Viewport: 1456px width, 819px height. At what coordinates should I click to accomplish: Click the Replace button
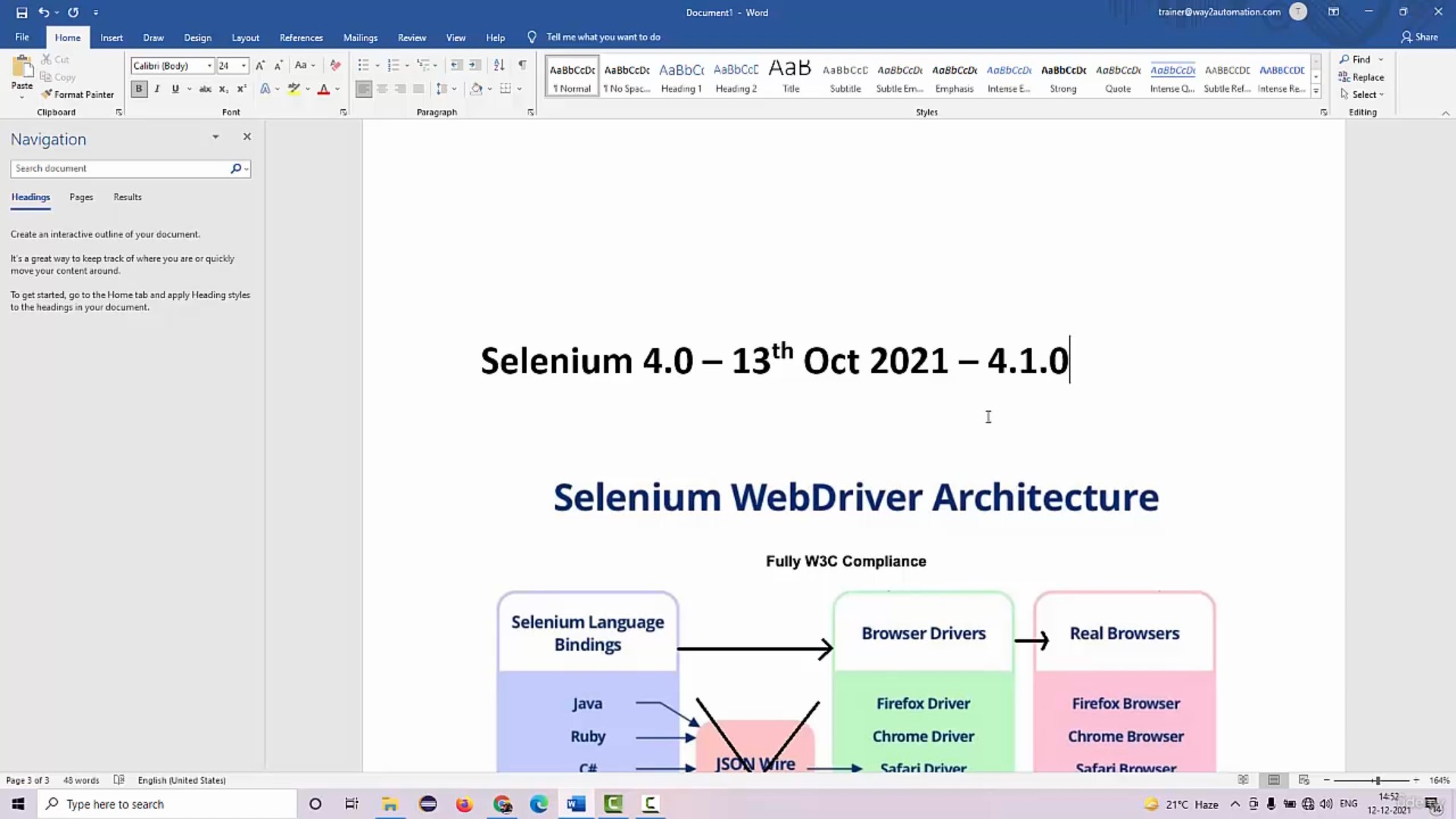coord(1361,77)
